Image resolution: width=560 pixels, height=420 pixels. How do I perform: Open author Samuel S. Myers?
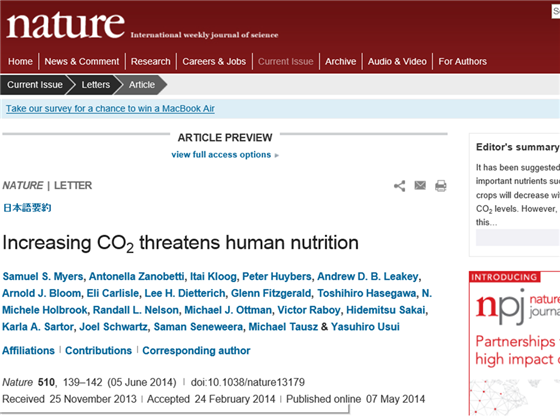coord(43,276)
